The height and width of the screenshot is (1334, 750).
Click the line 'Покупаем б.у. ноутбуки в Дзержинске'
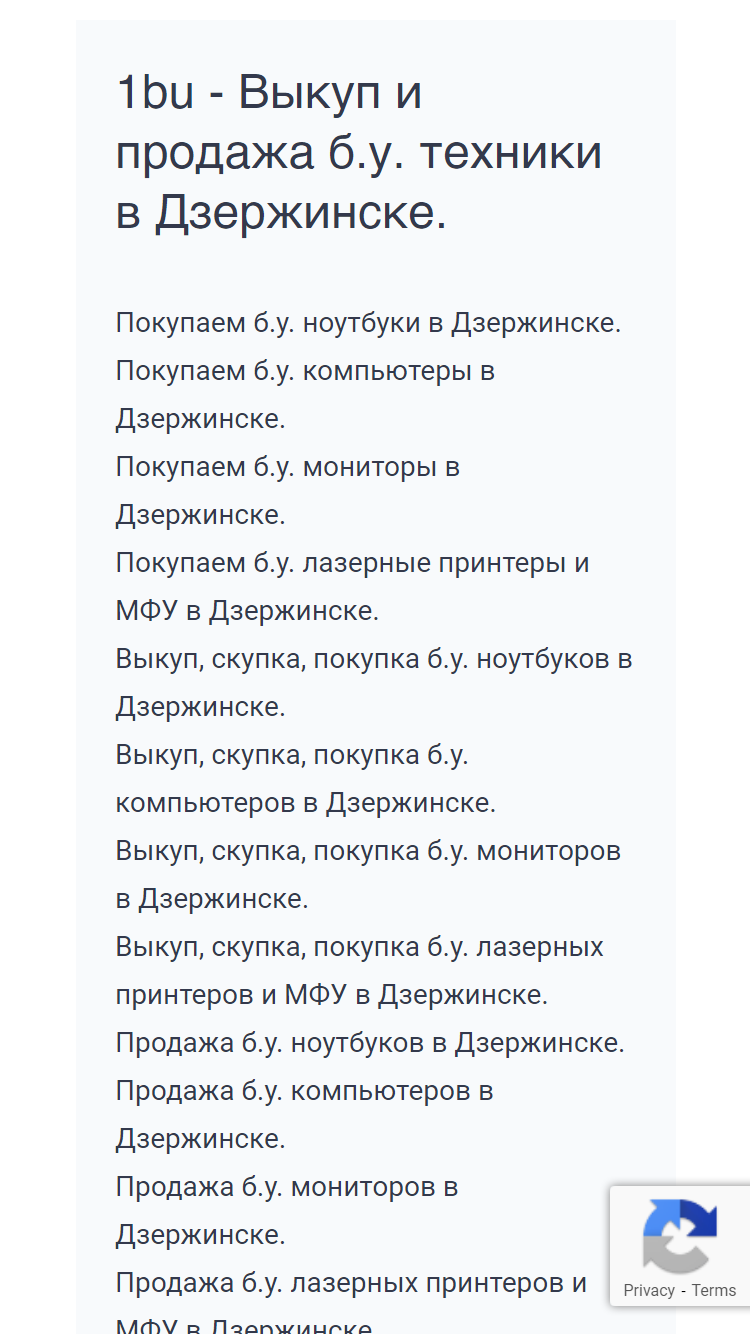pos(369,324)
